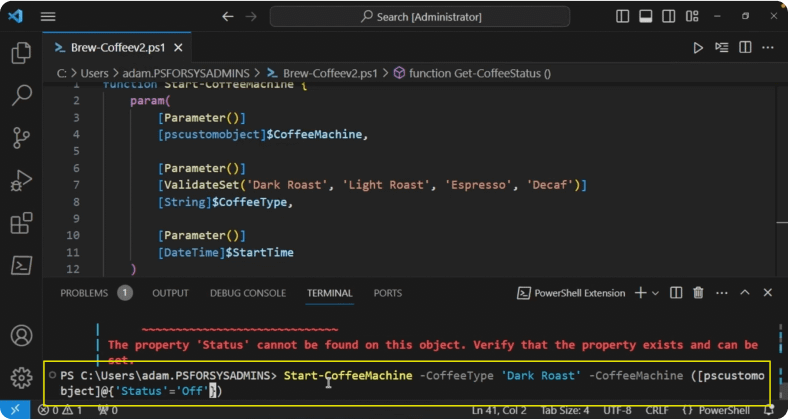Image resolution: width=788 pixels, height=420 pixels.
Task: Open the Source Control view
Action: click(x=21, y=138)
